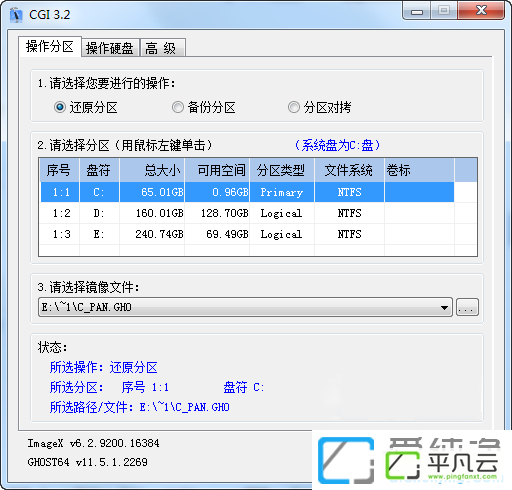Click the 所选路径/文件 status line

[140, 407]
